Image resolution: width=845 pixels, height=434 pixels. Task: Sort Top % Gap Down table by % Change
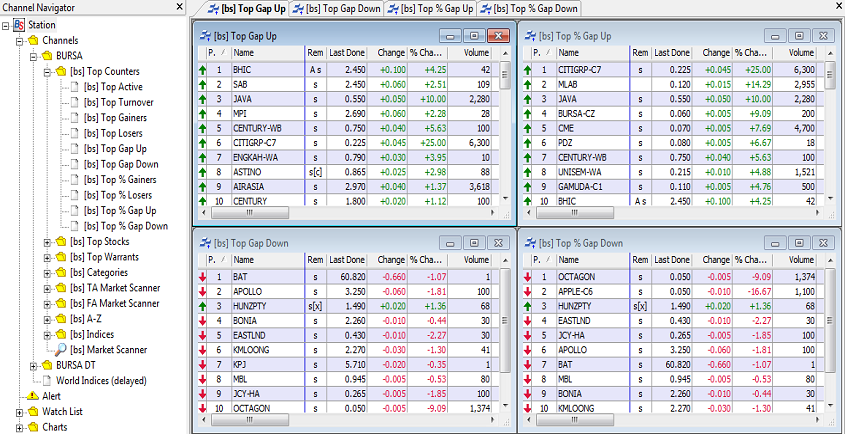752,260
